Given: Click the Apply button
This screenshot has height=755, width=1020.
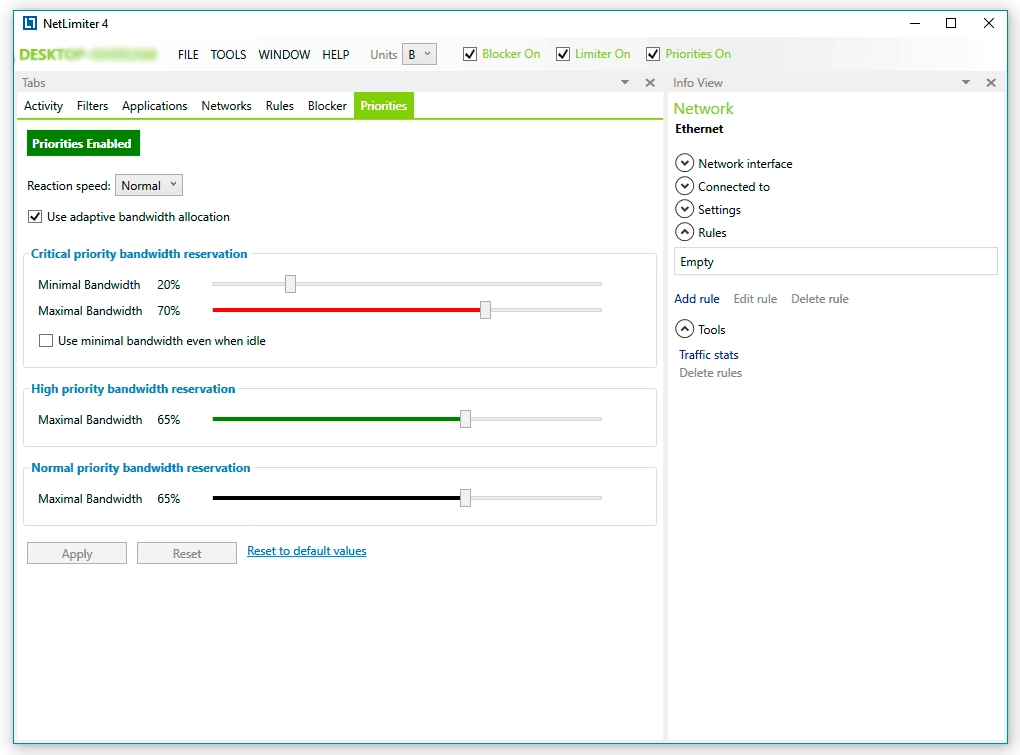Looking at the screenshot, I should pos(77,553).
